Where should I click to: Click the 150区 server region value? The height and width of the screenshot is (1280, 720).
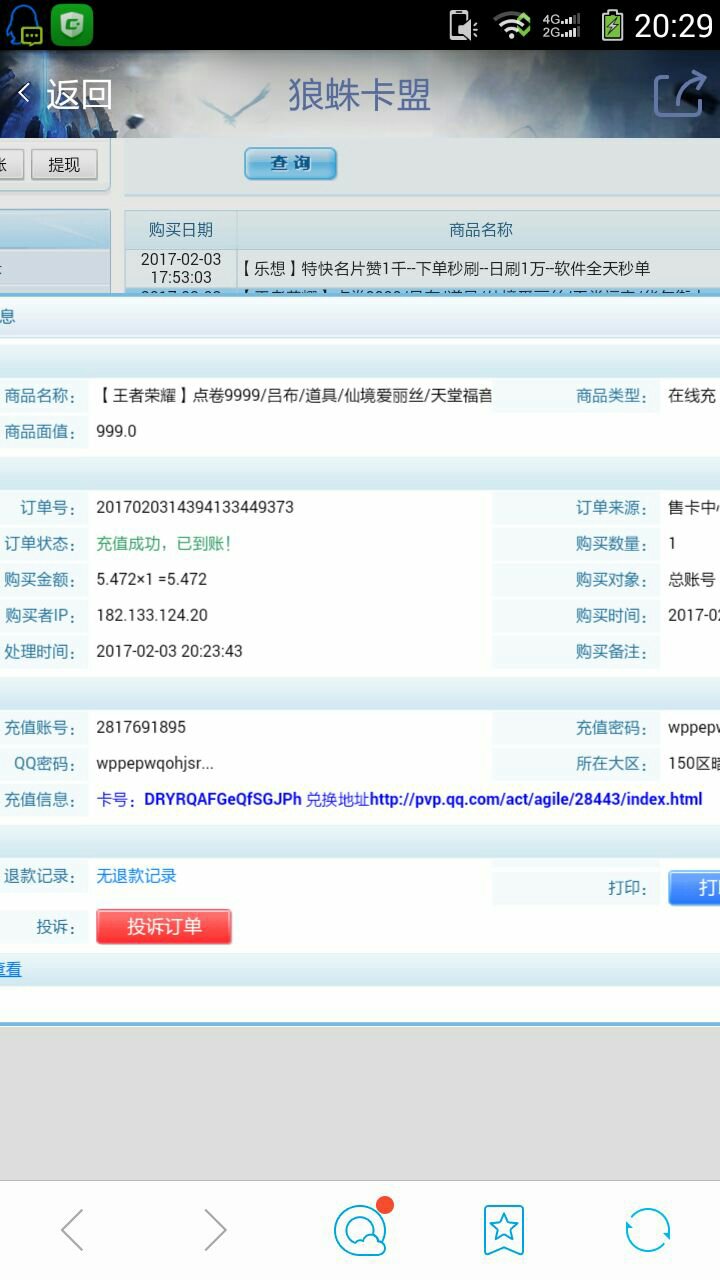693,763
